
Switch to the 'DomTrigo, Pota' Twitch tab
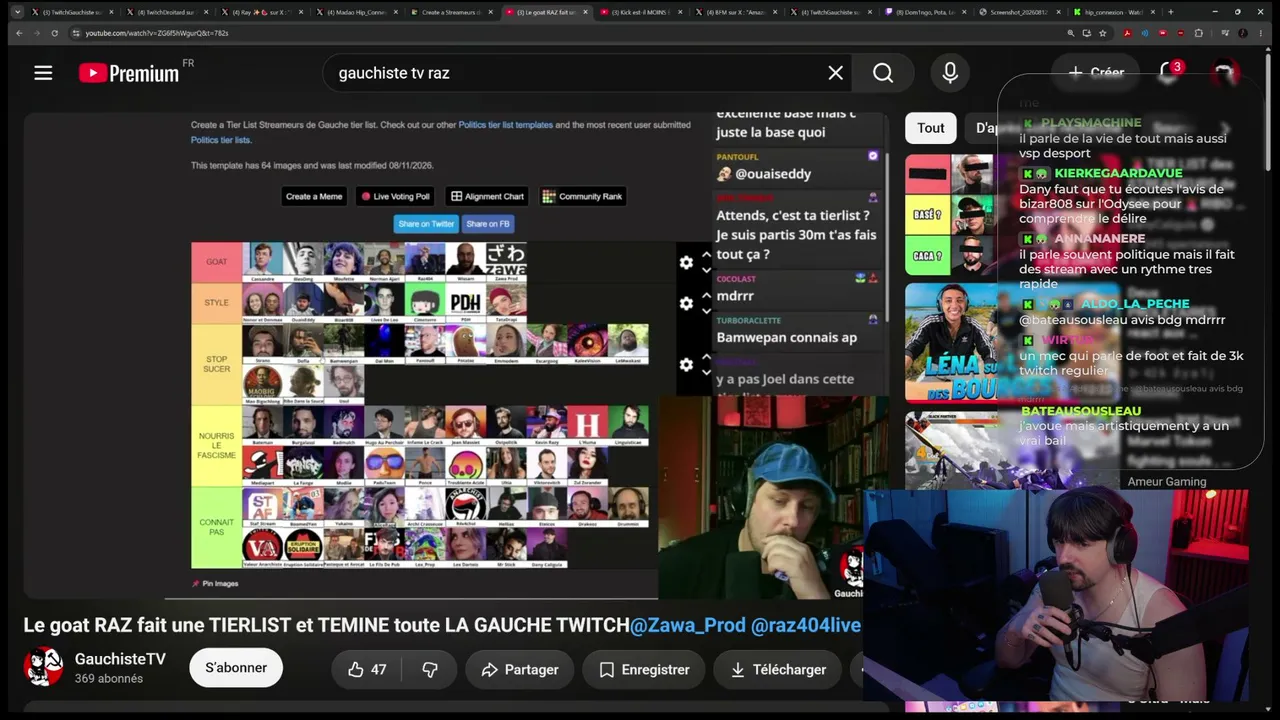coord(925,12)
